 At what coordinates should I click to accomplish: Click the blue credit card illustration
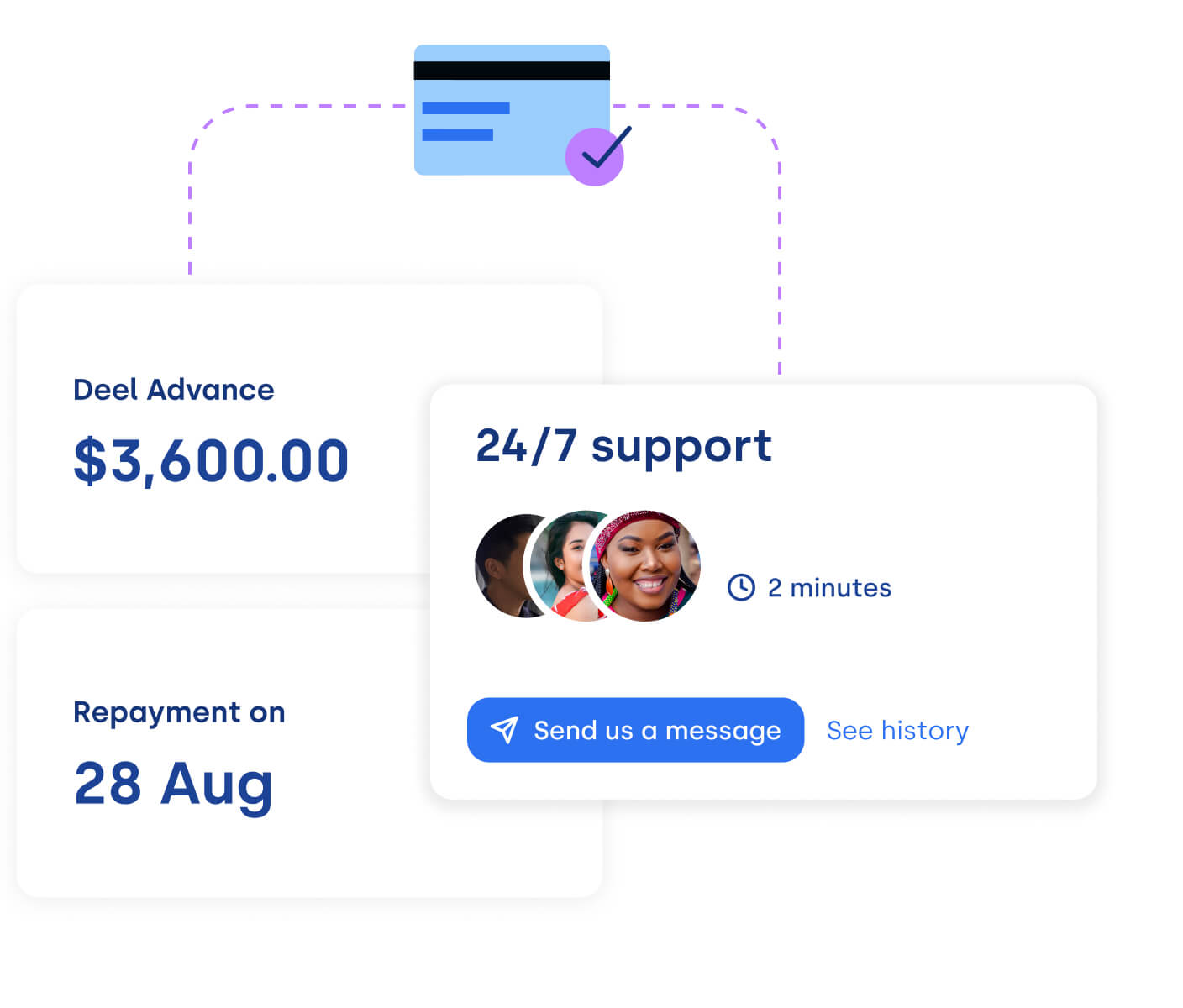pos(512,110)
